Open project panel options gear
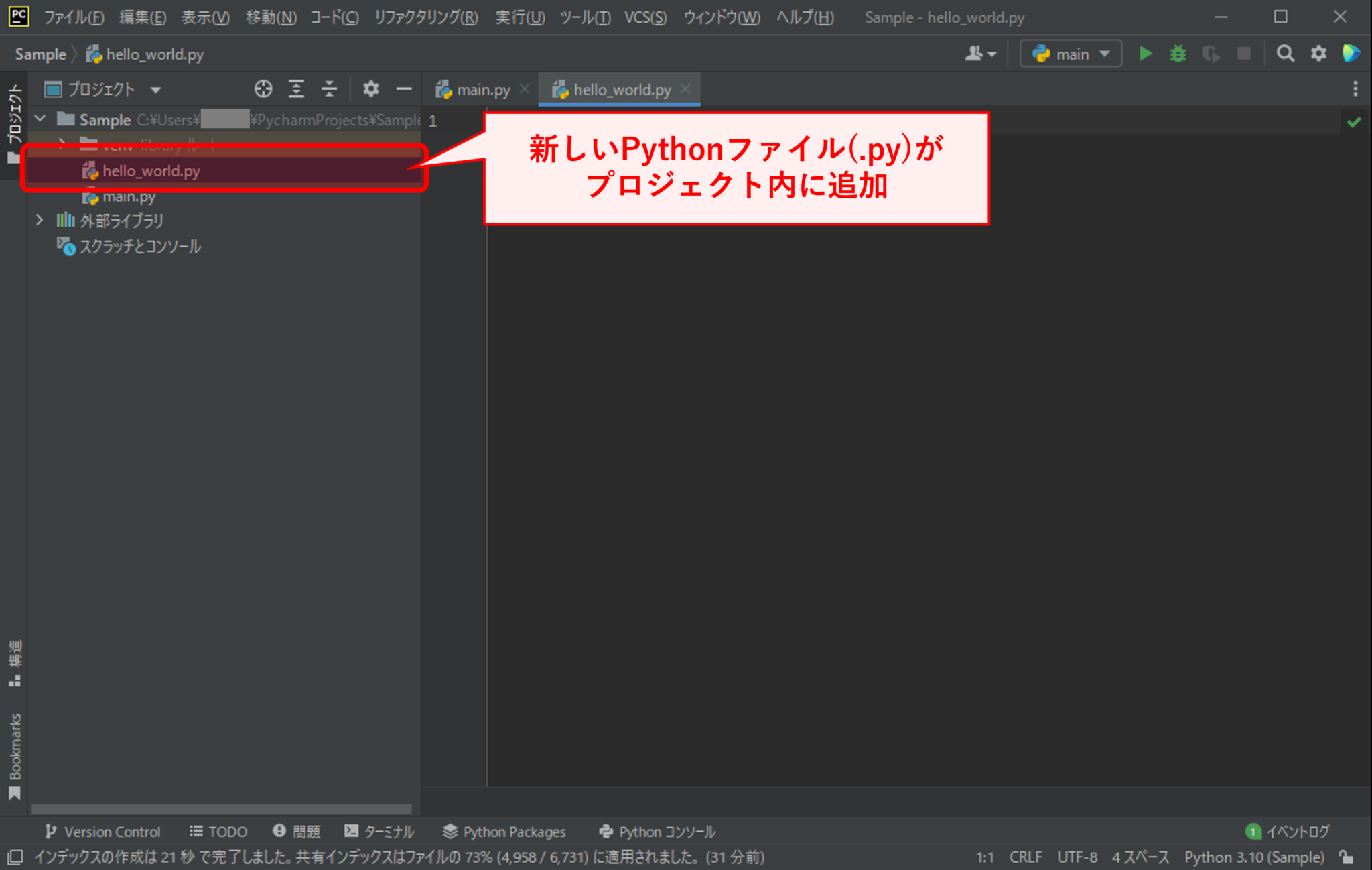 (370, 88)
